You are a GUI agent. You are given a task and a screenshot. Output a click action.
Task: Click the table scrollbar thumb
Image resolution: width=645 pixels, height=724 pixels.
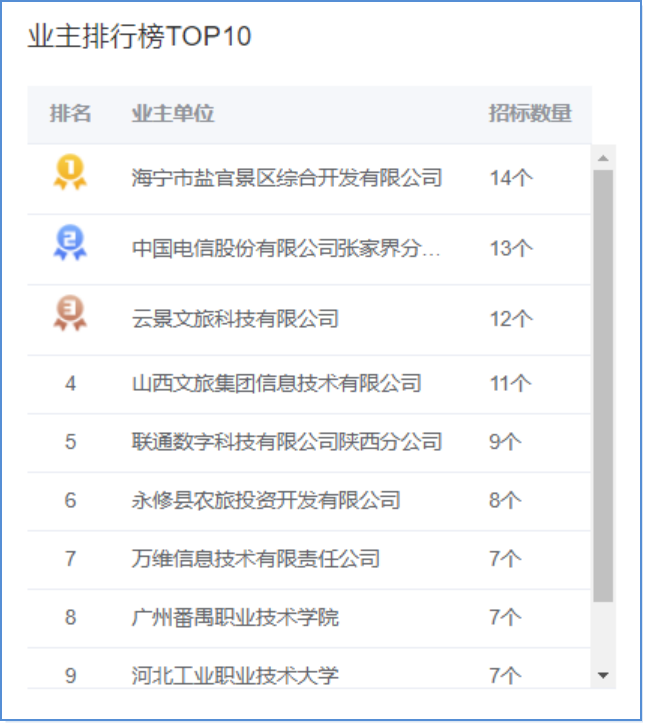click(604, 386)
